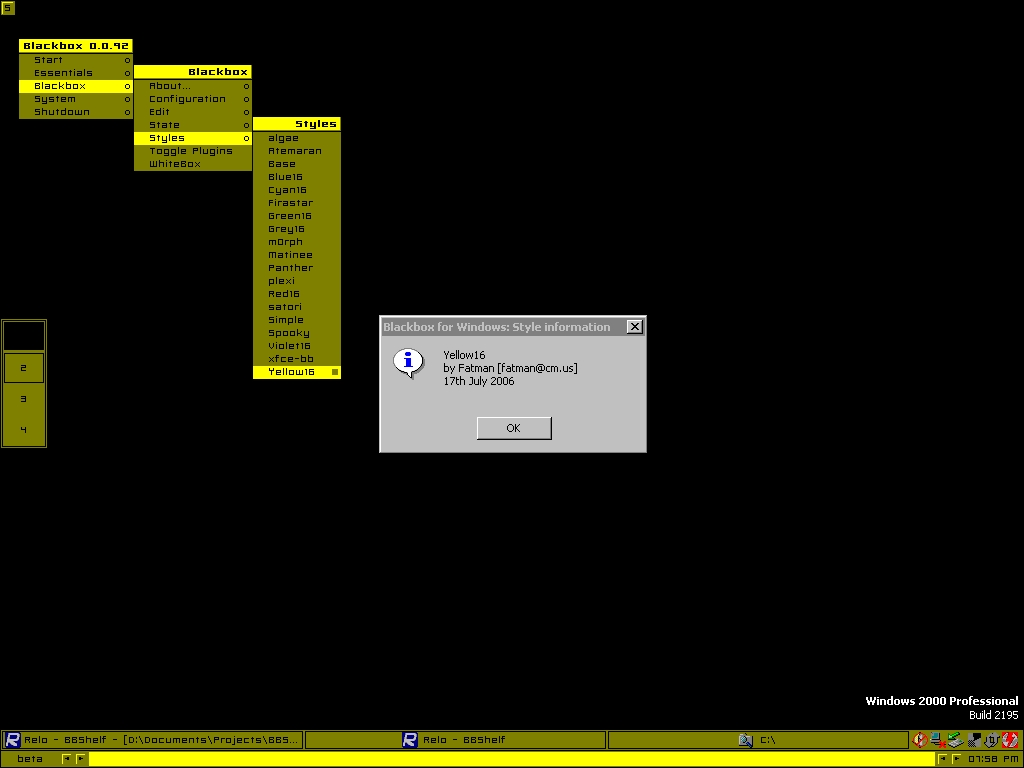The width and height of the screenshot is (1024, 768).
Task: Switch to workspace 2 in the pager
Action: click(x=24, y=368)
